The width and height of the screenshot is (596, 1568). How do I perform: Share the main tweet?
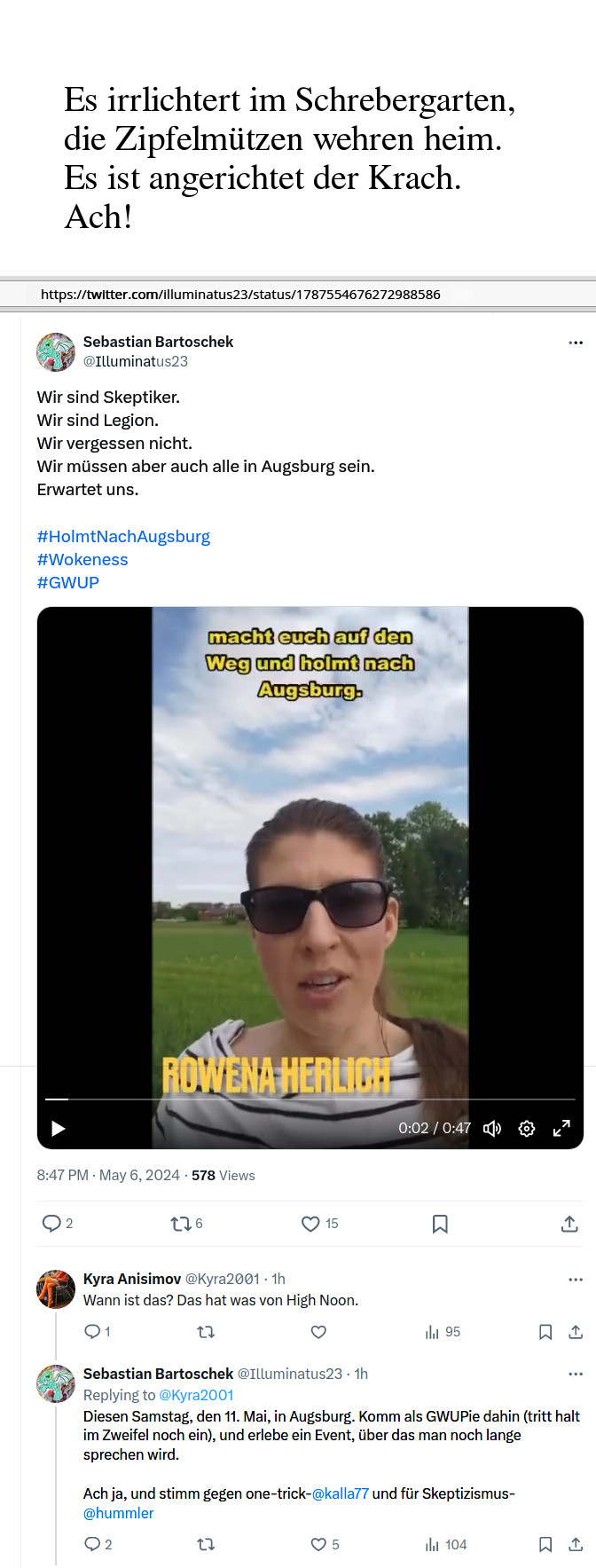569,1224
